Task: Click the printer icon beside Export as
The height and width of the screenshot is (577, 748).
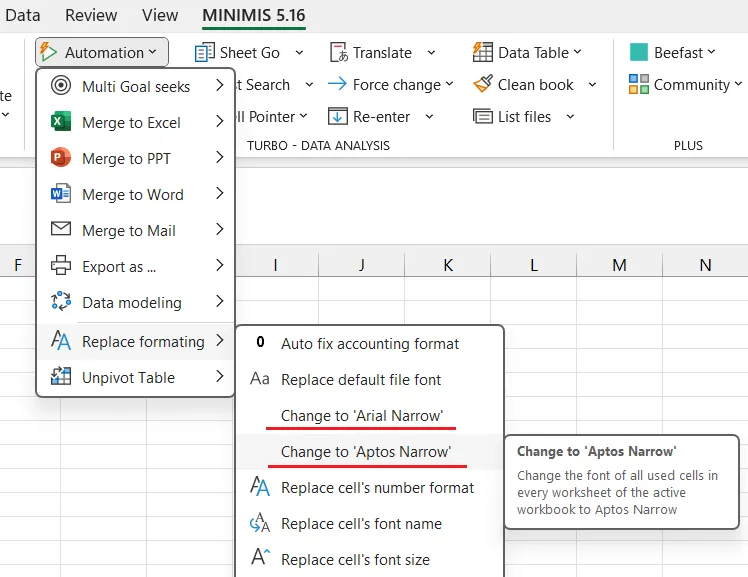Action: pos(61,266)
